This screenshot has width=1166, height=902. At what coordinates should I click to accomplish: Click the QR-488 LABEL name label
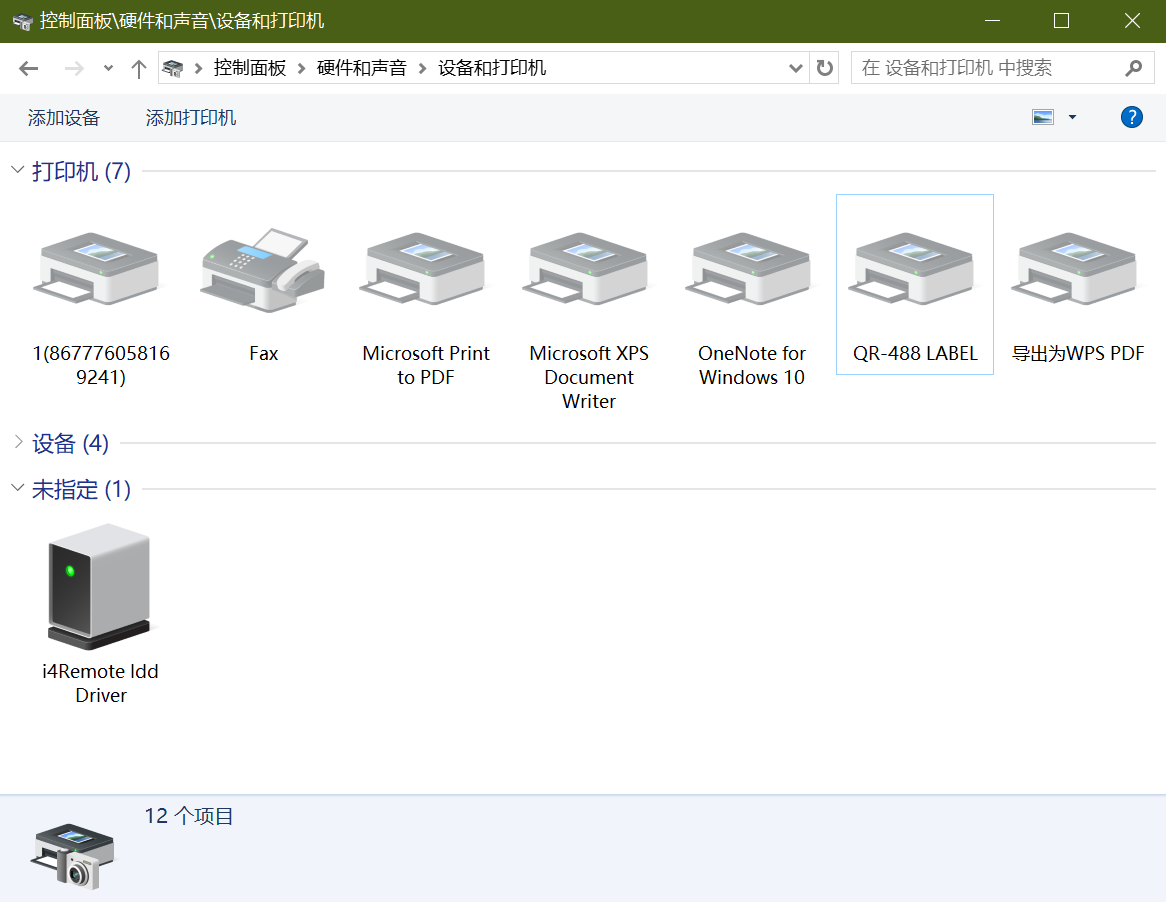click(915, 353)
